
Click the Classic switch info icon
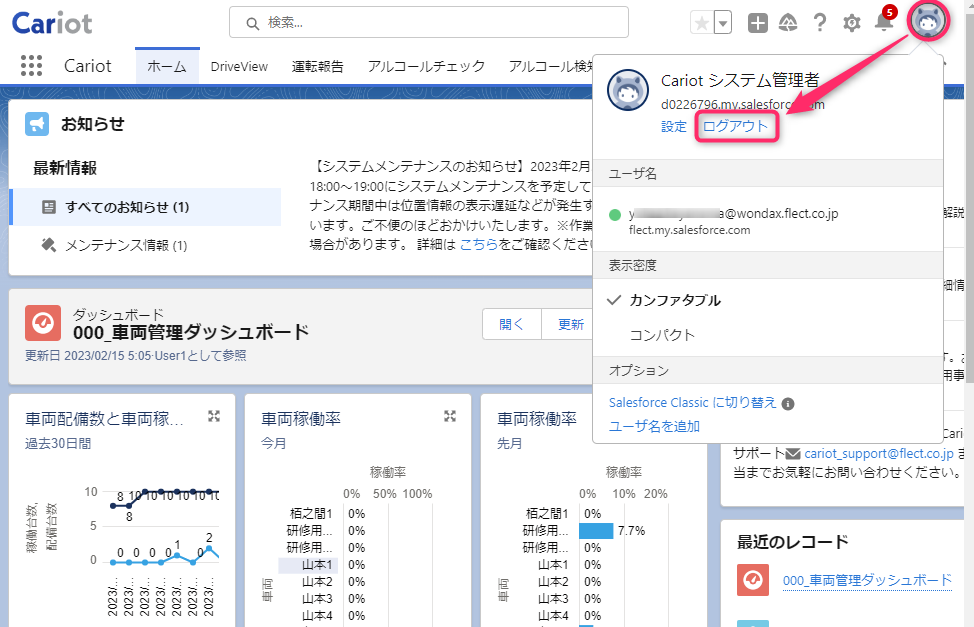pyautogui.click(x=788, y=404)
